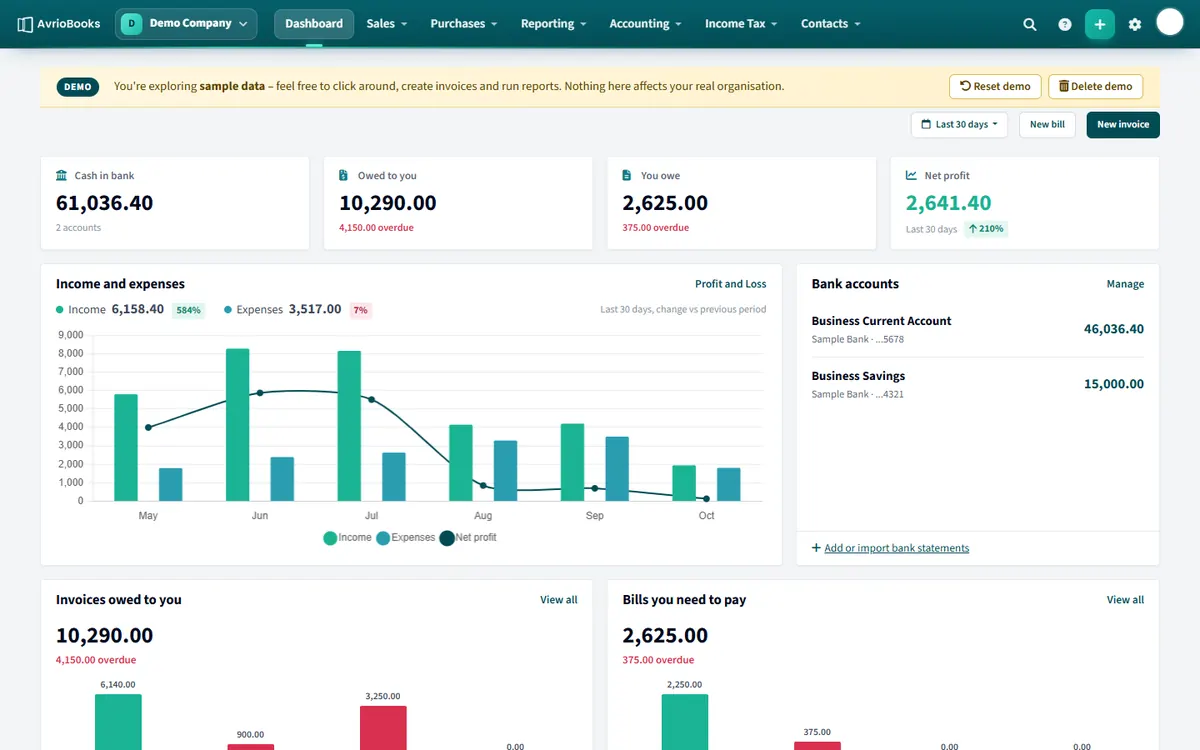This screenshot has width=1200, height=750.
Task: Go to the Dashboard tab
Action: pyautogui.click(x=314, y=24)
